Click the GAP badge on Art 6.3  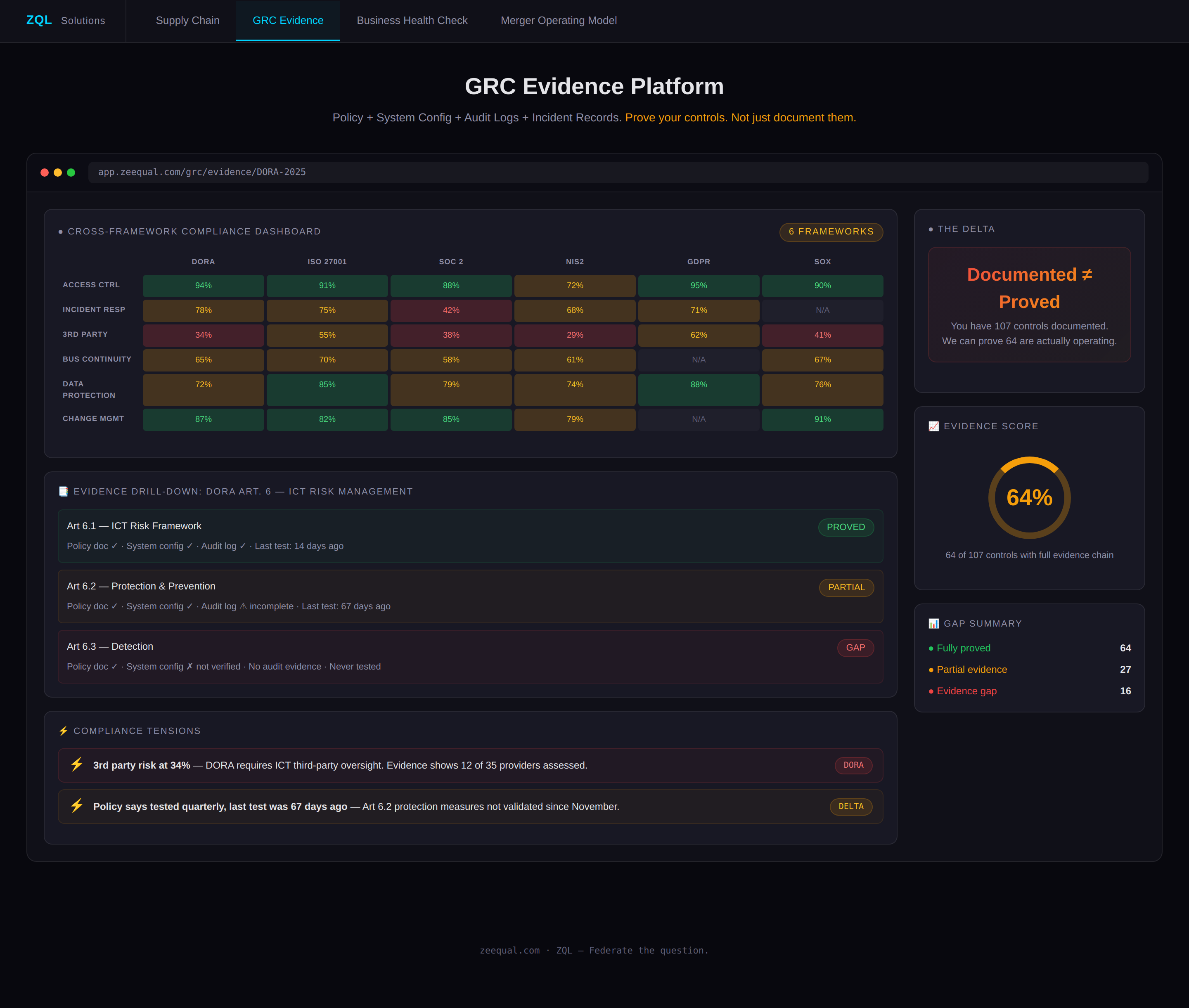pos(855,647)
